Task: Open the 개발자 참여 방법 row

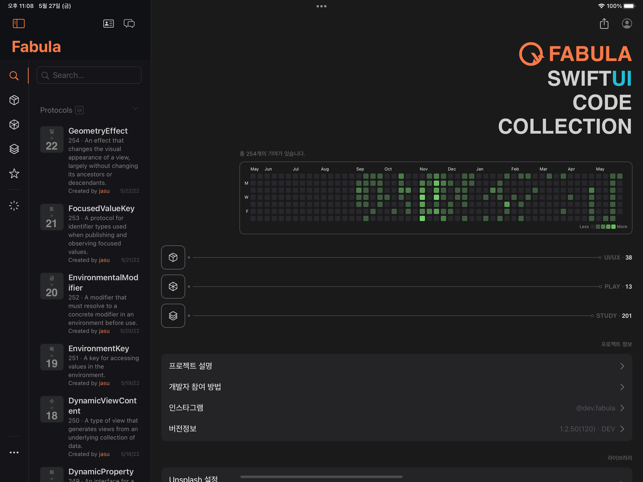Action: point(396,387)
